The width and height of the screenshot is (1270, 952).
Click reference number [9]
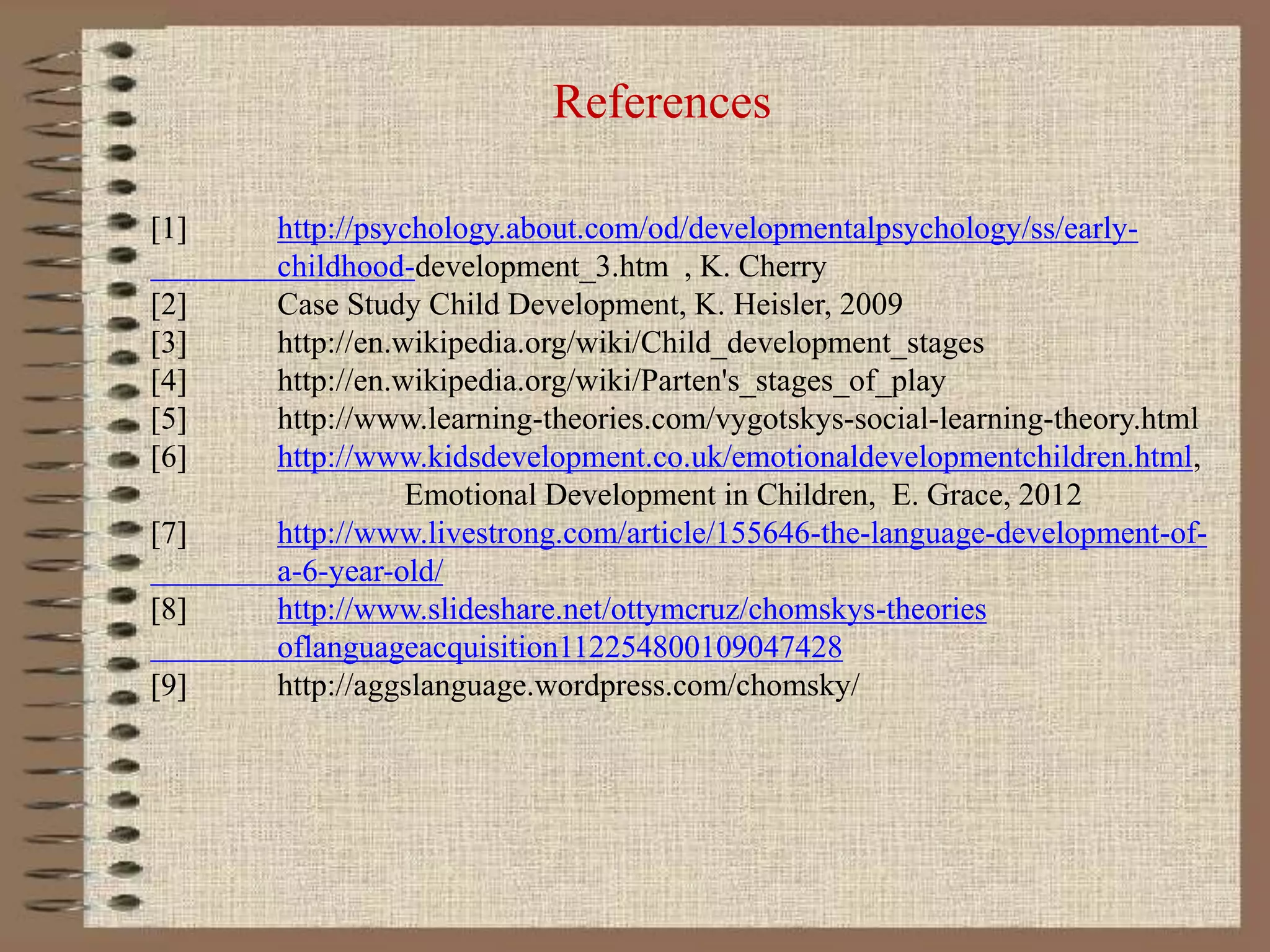169,686
